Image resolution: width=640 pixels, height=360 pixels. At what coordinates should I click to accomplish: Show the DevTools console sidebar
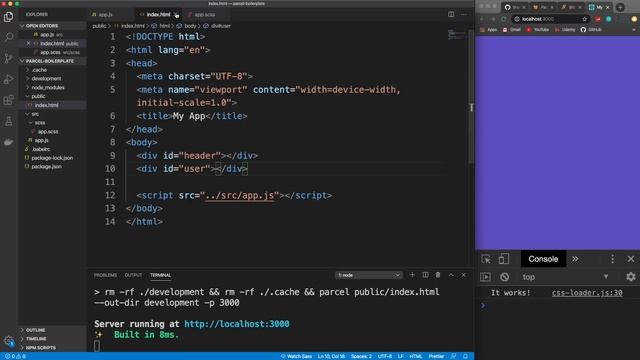[485, 277]
